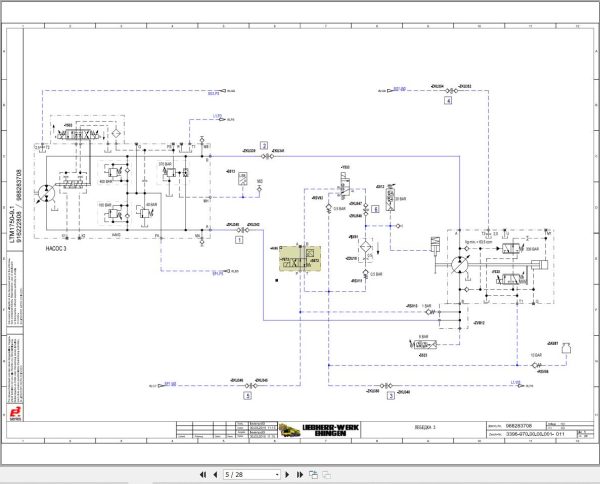The height and width of the screenshot is (484, 600).
Task: Click the boxed reference number 3
Action: [391, 396]
